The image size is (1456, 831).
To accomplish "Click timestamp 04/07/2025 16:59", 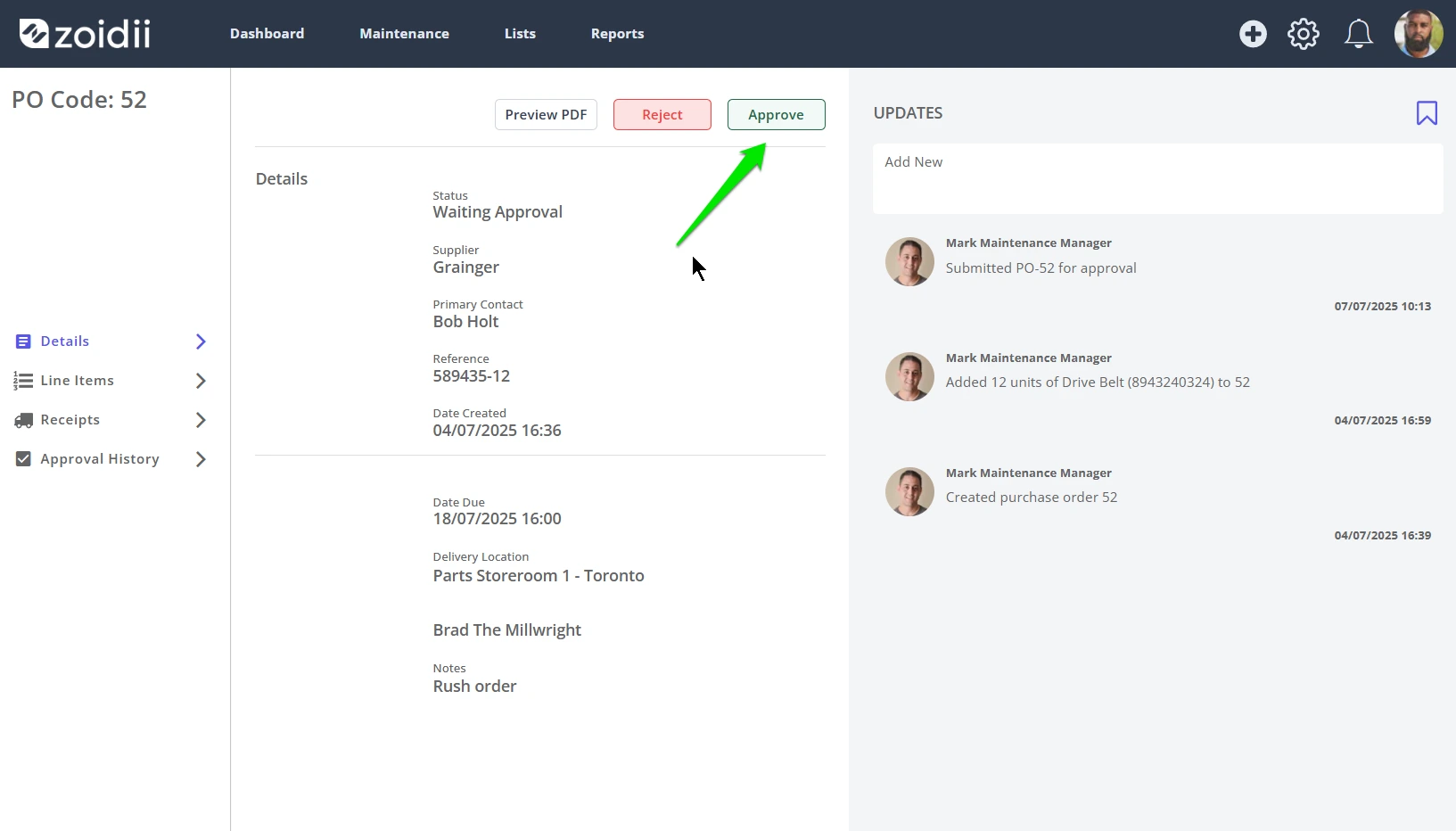I will pos(1382,421).
